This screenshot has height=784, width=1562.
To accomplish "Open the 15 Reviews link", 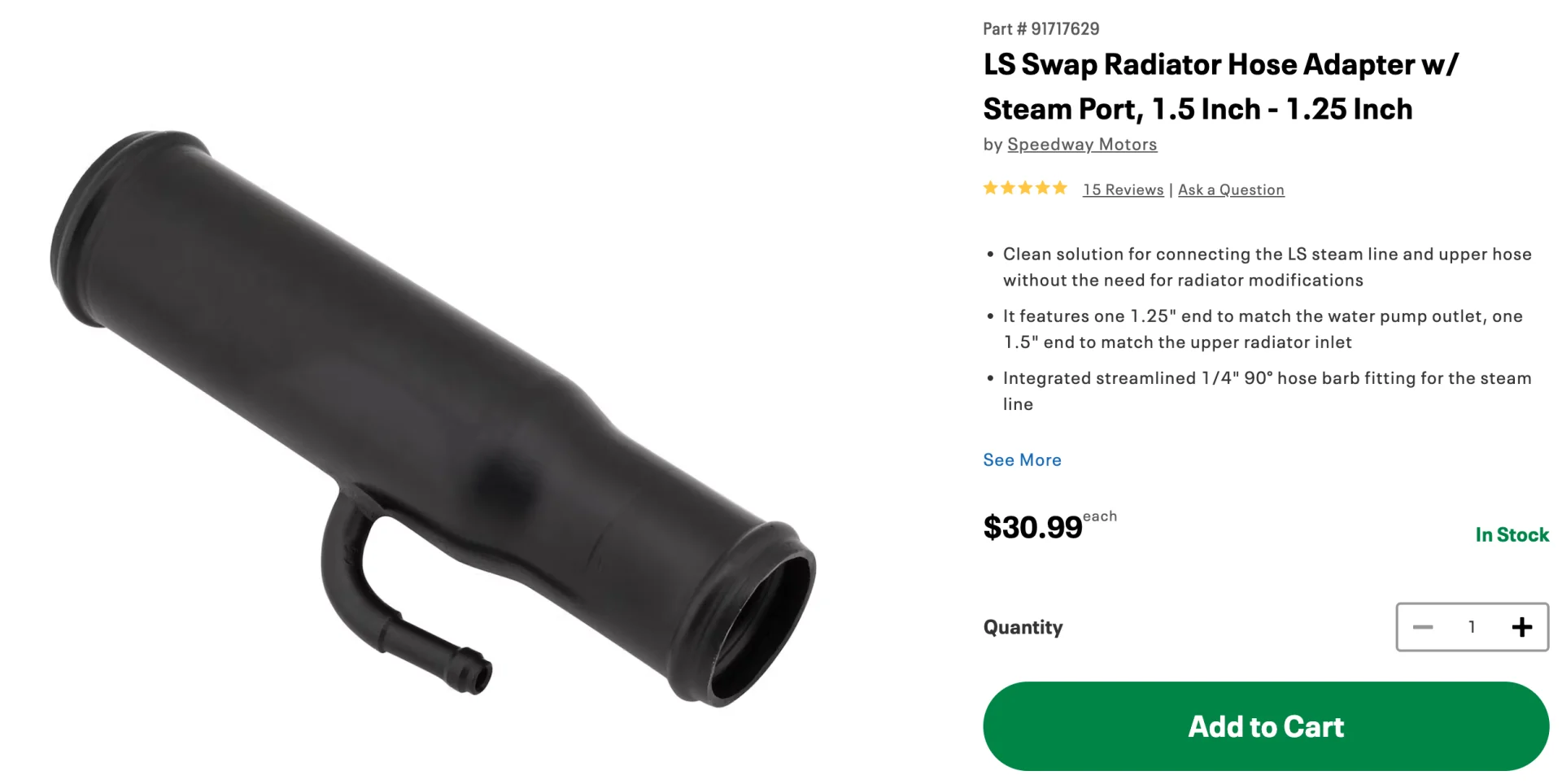I will point(1124,189).
